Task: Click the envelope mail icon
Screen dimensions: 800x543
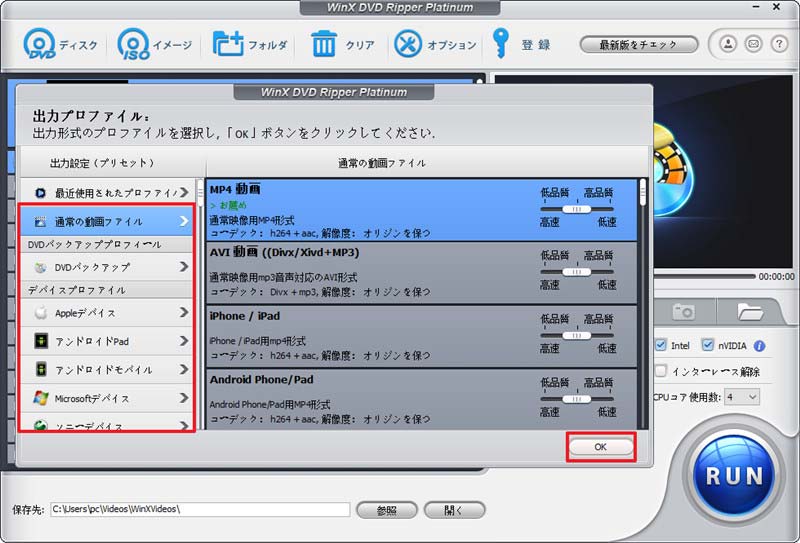Action: pyautogui.click(x=752, y=44)
